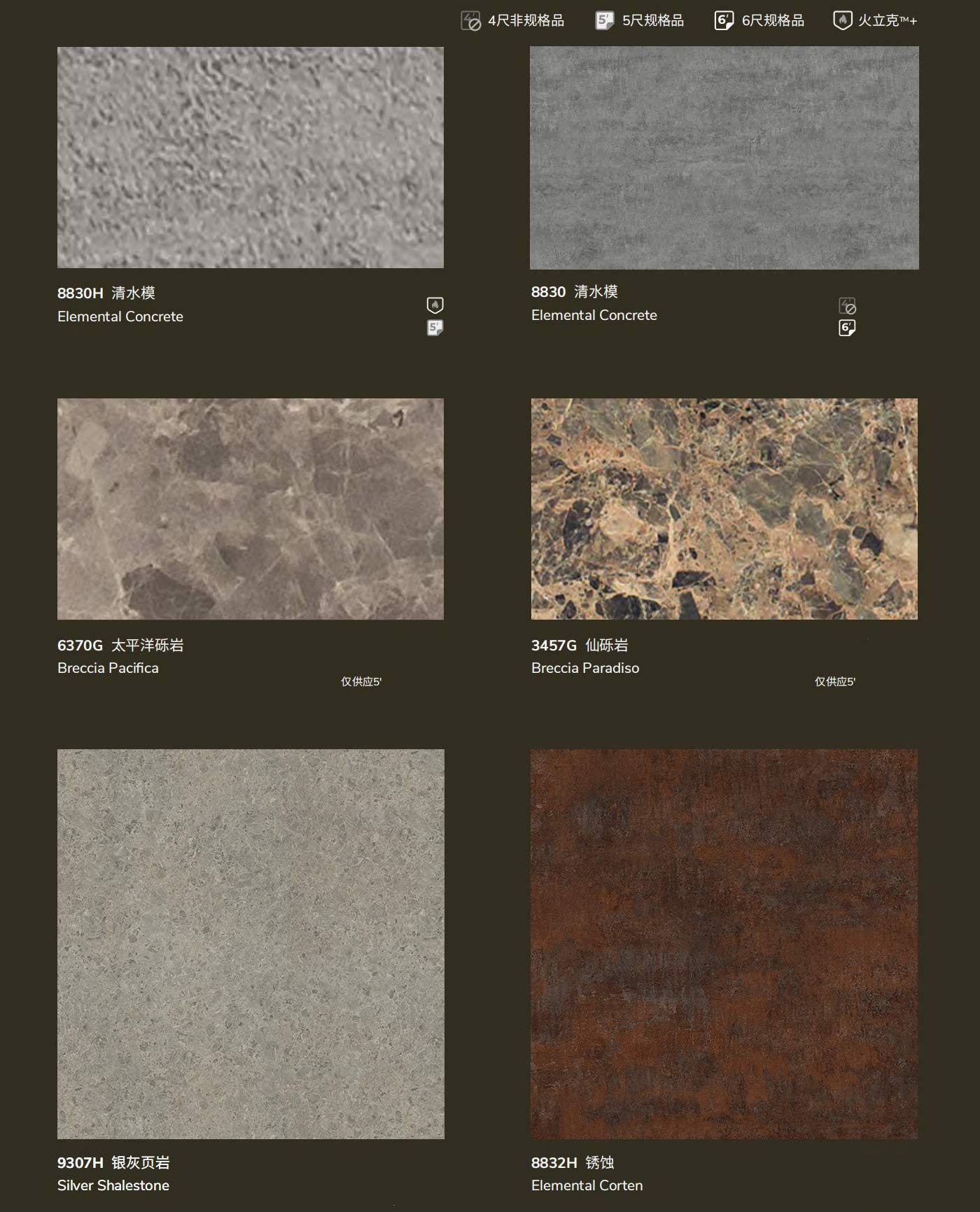This screenshot has height=1212, width=980.
Task: Click the 8832H 锈蚀 product title
Action: (x=573, y=1163)
